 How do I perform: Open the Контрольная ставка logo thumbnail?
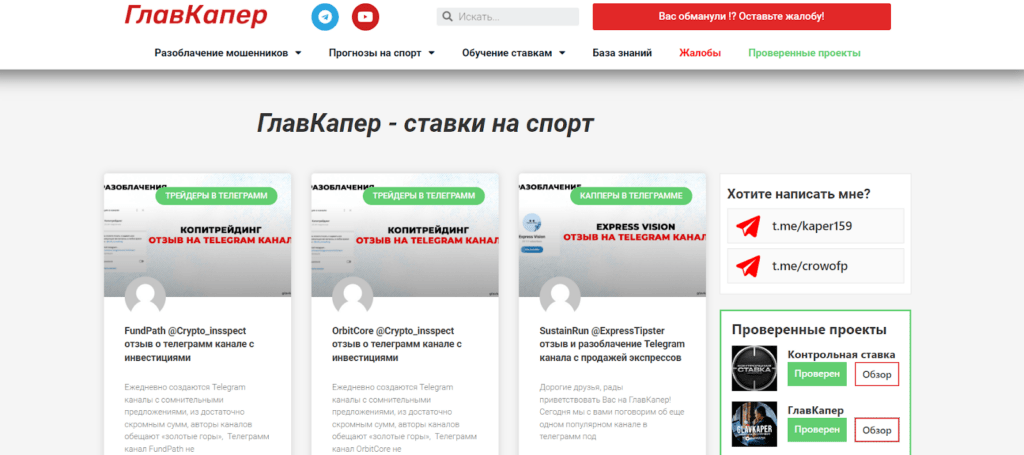coord(754,369)
